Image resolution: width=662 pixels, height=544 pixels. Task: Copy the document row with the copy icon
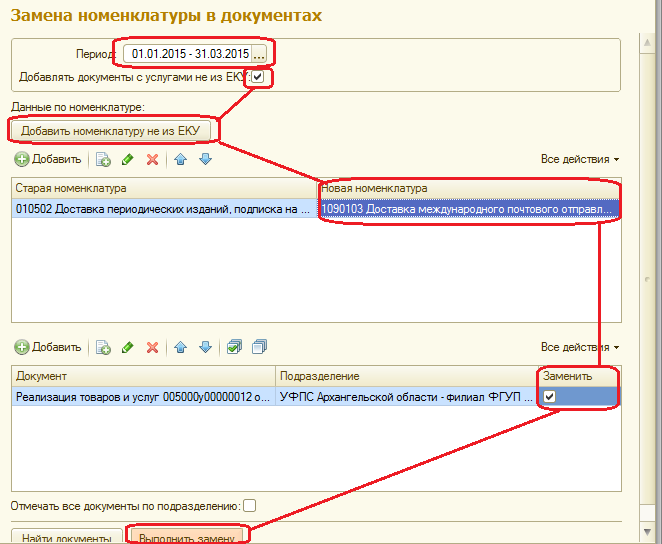pos(103,347)
